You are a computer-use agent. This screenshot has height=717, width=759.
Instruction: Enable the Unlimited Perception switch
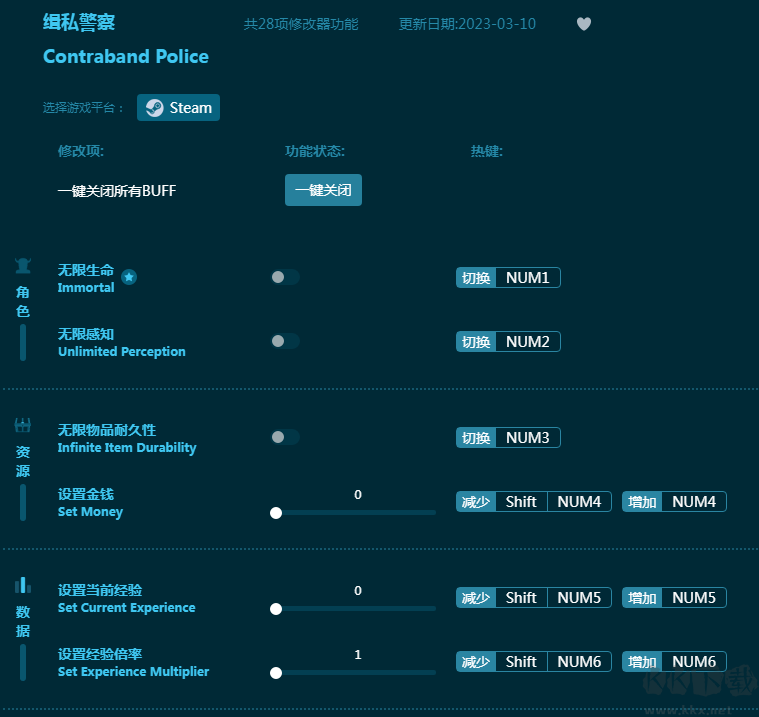pos(285,341)
